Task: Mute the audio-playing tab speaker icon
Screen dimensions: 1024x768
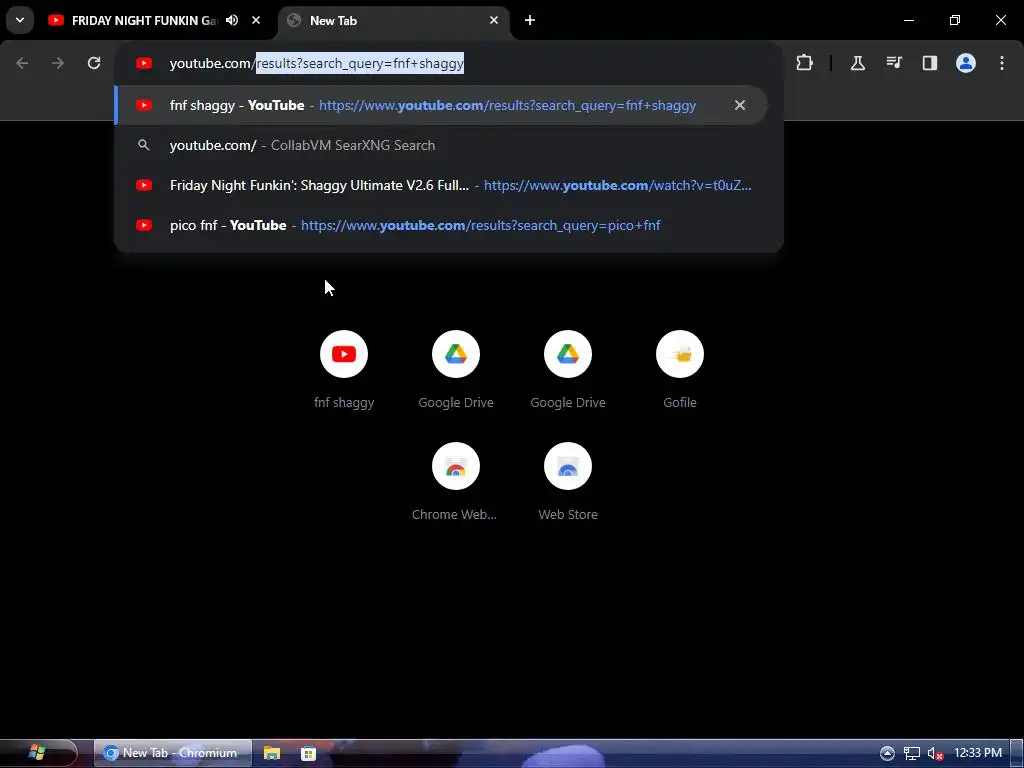Action: pyautogui.click(x=232, y=20)
